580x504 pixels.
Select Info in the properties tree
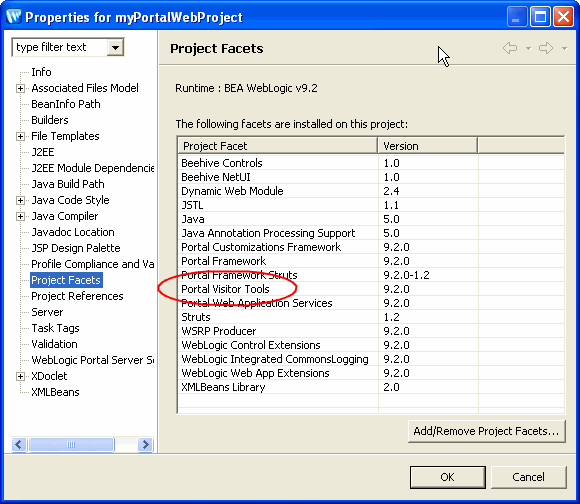(x=41, y=72)
